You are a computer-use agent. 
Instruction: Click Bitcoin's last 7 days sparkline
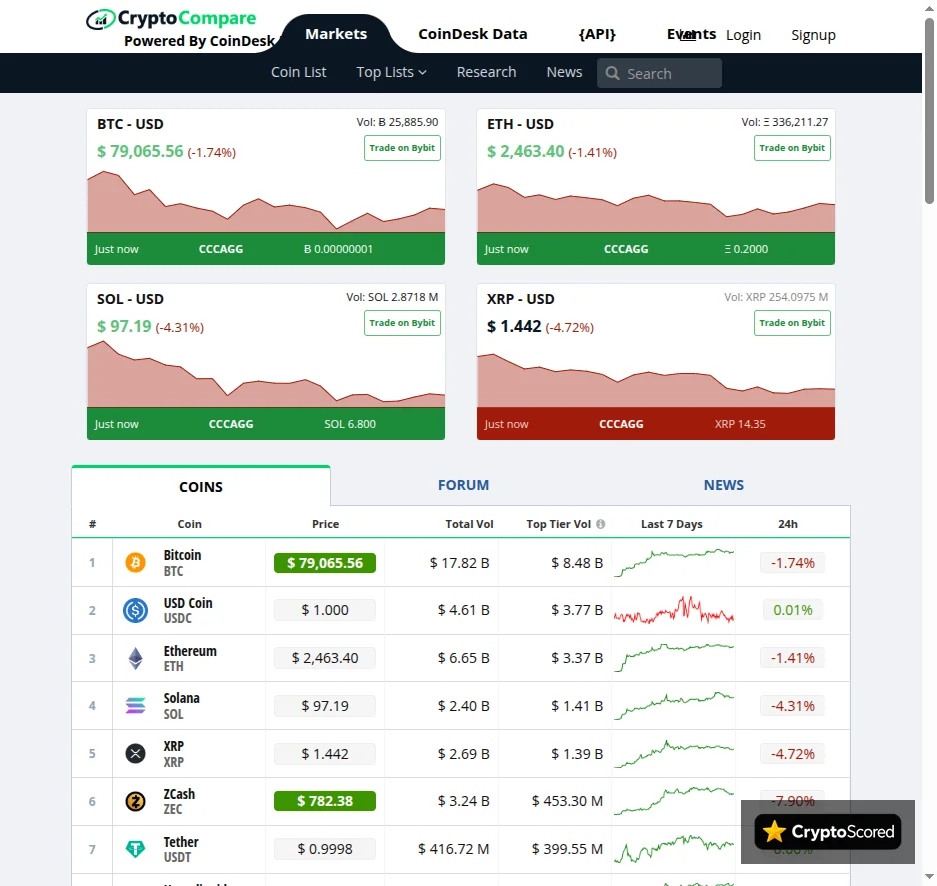coord(673,562)
